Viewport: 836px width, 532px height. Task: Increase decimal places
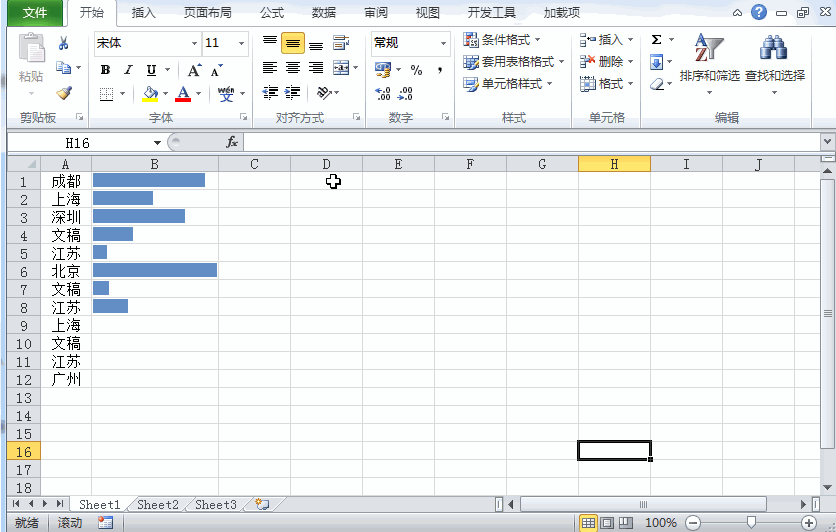pyautogui.click(x=383, y=94)
